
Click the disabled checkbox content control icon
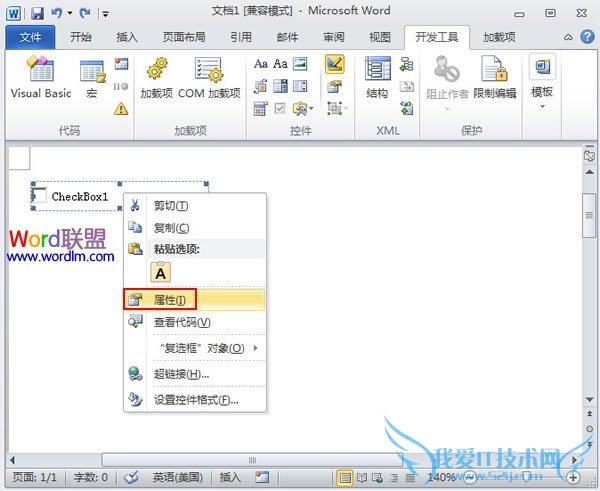[x=280, y=109]
